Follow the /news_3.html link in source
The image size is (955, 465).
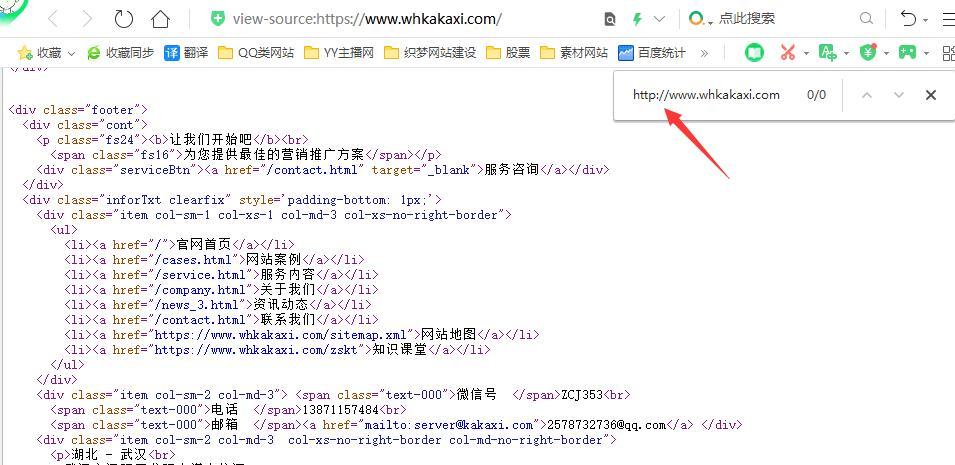point(198,305)
